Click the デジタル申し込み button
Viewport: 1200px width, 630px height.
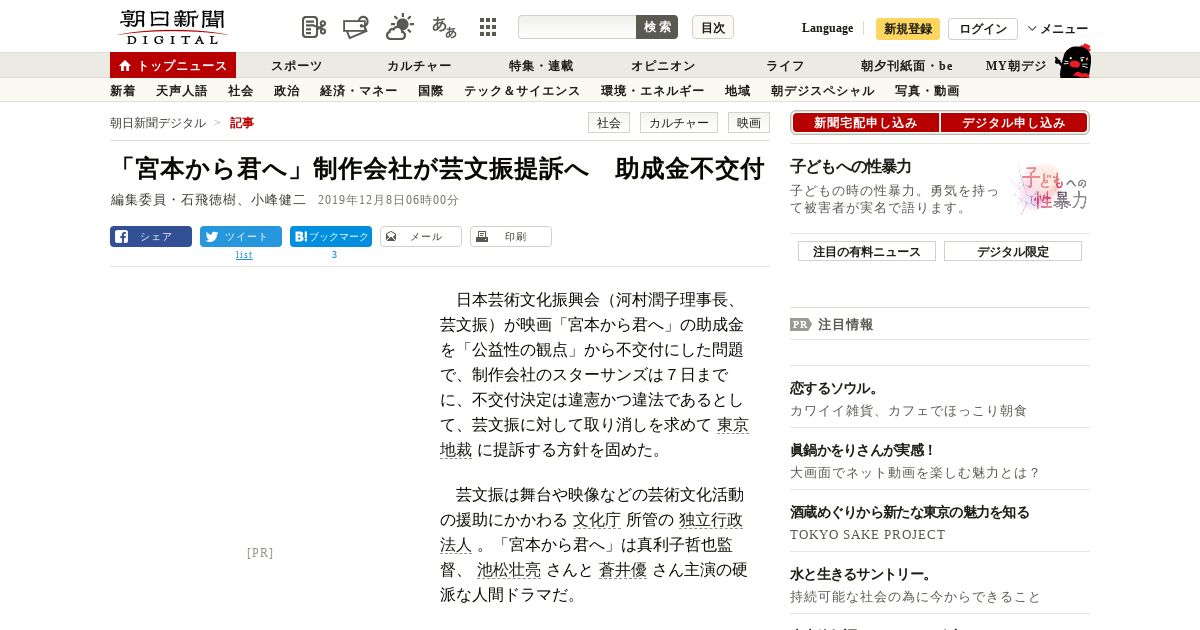pos(1014,123)
